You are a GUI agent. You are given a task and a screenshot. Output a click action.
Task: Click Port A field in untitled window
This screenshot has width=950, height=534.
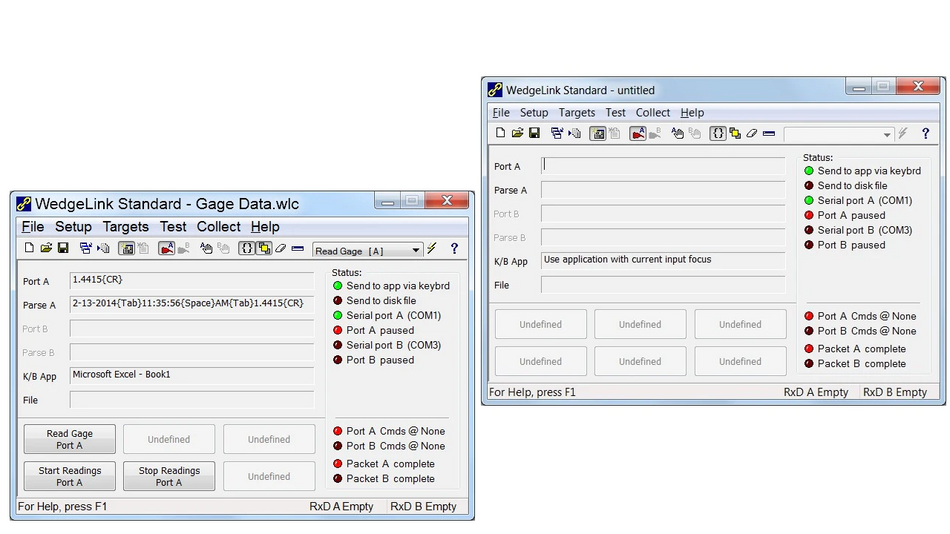point(663,166)
